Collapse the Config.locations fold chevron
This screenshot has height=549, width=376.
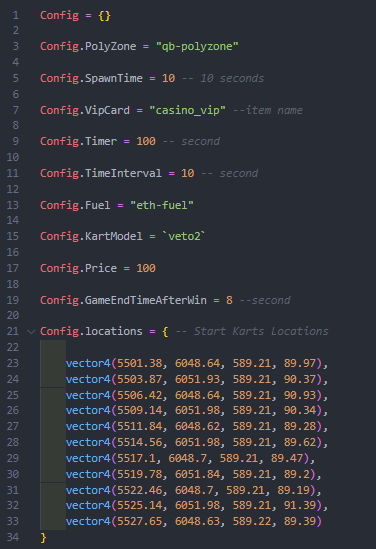(31, 331)
